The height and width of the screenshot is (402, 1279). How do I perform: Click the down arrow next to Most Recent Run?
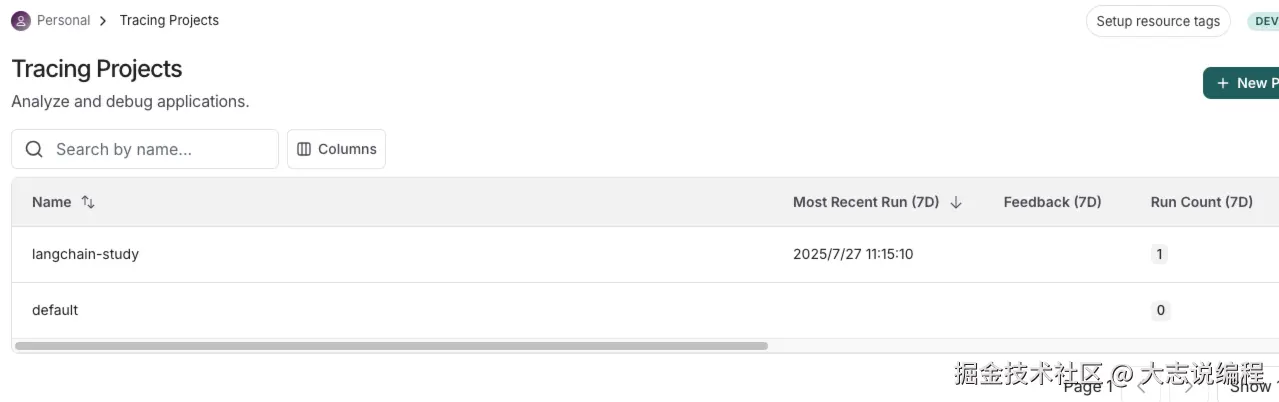pos(956,202)
